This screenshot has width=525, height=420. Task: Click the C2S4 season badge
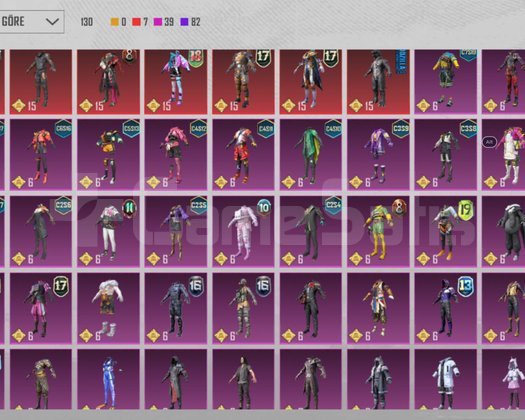[x=333, y=205]
